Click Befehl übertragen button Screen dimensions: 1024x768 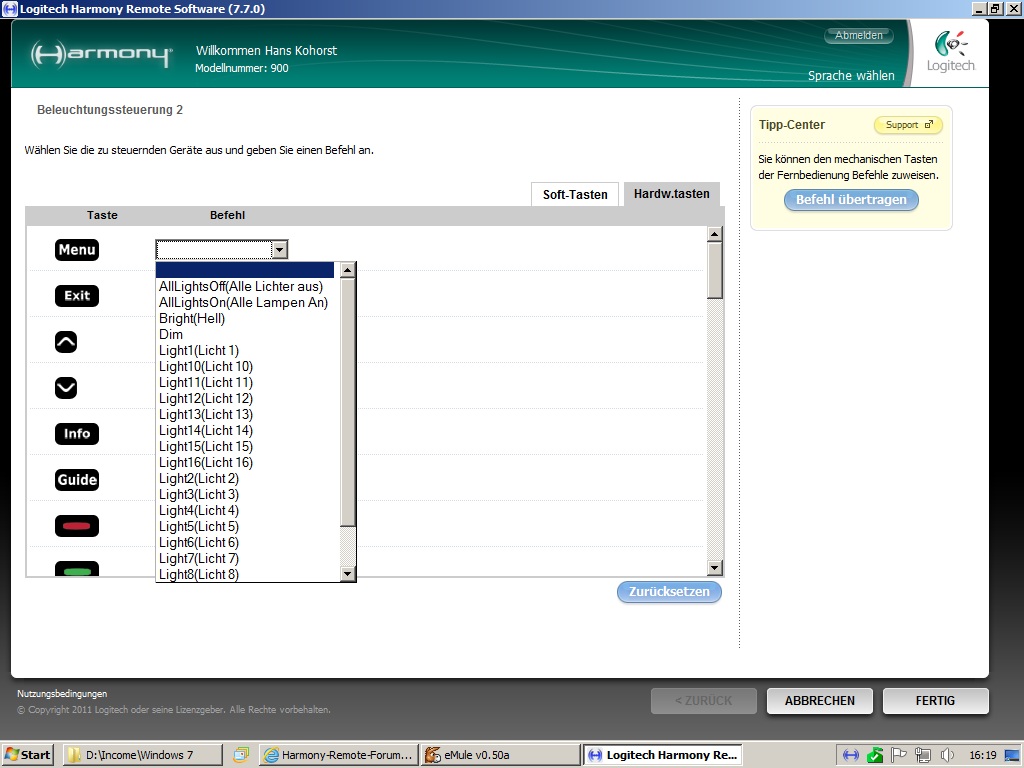pos(851,200)
